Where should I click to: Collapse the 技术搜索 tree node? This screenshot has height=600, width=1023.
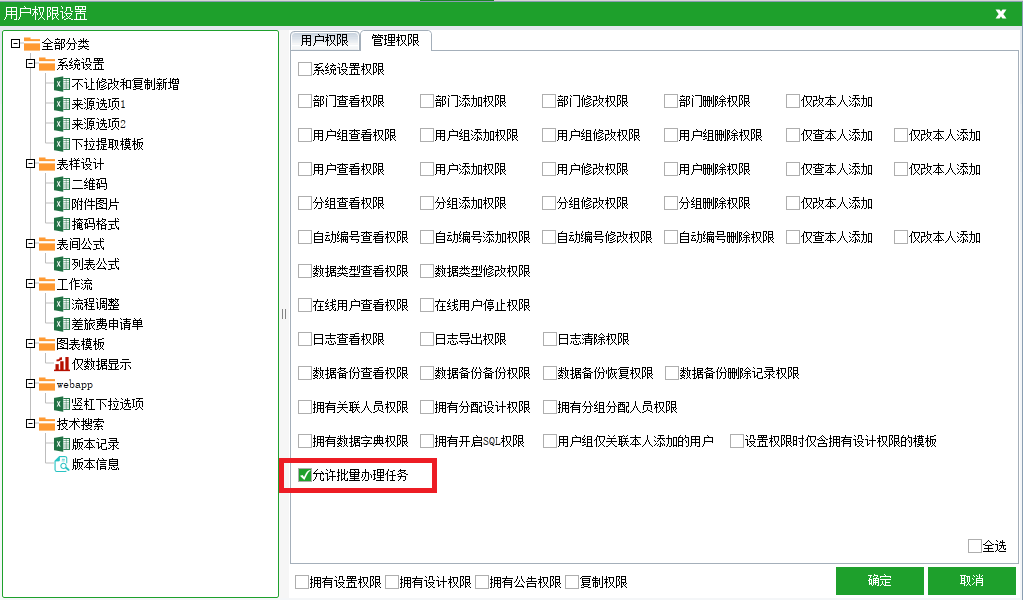coord(31,424)
